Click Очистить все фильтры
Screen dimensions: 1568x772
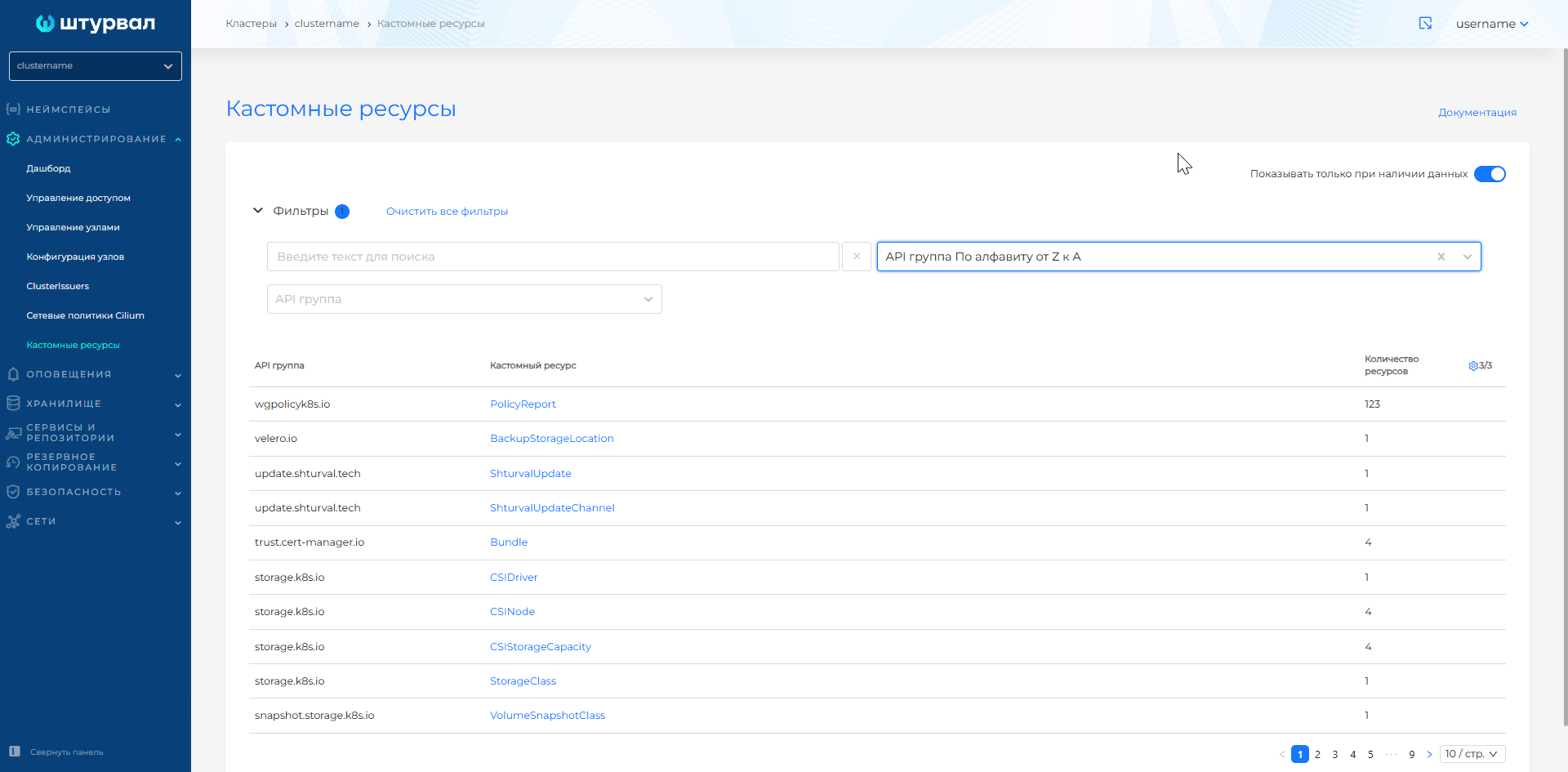[447, 212]
